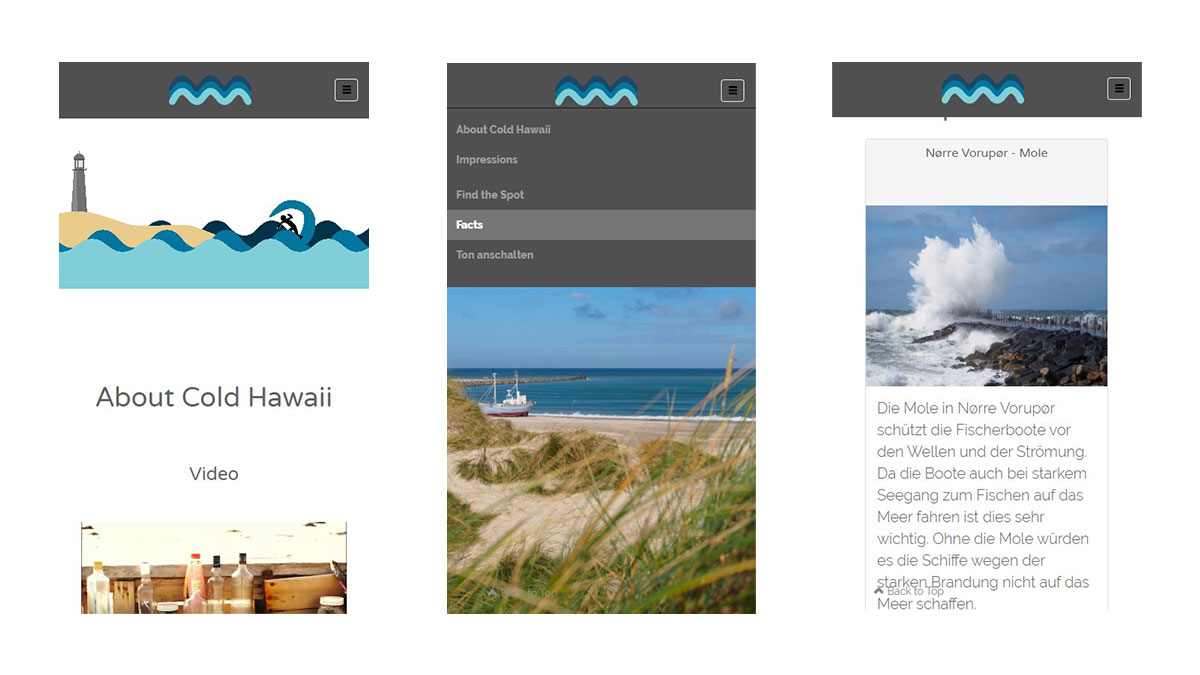Viewport: 1200px width, 675px height.
Task: Open hamburger menu in left phone header
Action: coord(346,90)
